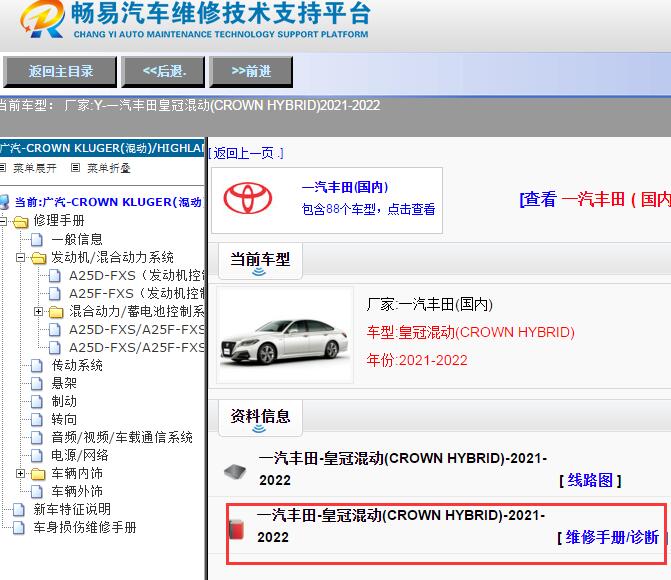
Task: Open the 返回上一页 link
Action: [x=246, y=153]
